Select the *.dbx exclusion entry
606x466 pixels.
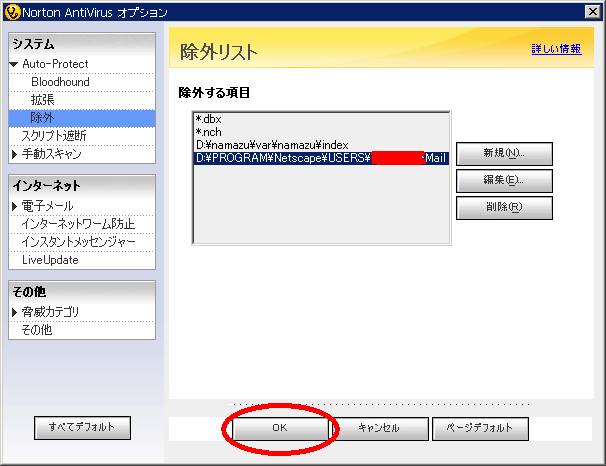click(x=321, y=119)
